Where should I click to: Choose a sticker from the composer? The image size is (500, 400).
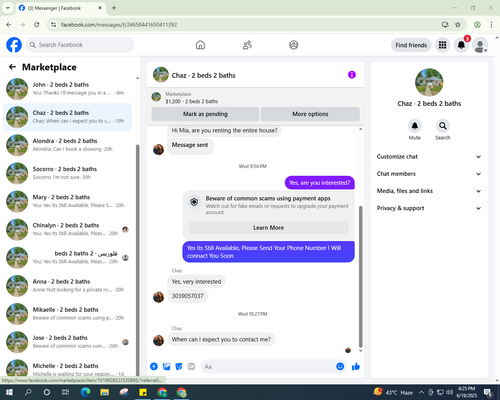(179, 367)
